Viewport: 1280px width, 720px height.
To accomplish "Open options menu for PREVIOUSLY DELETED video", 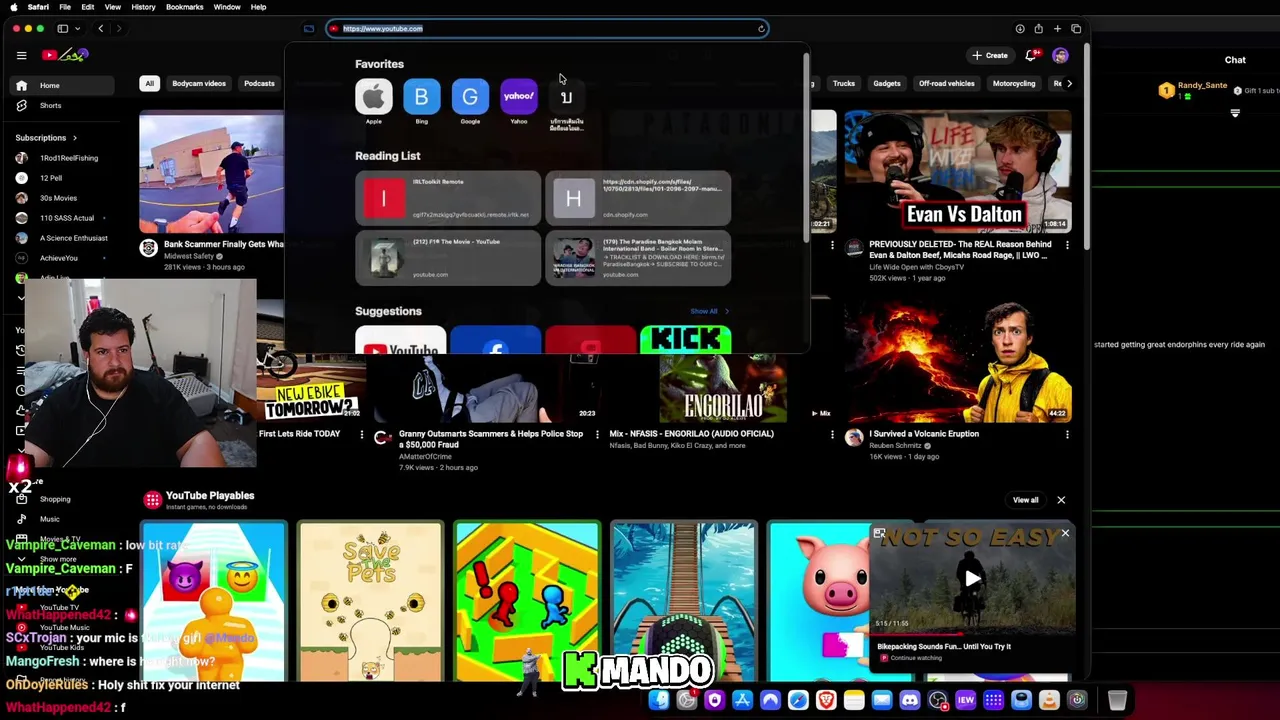I will tap(1066, 245).
